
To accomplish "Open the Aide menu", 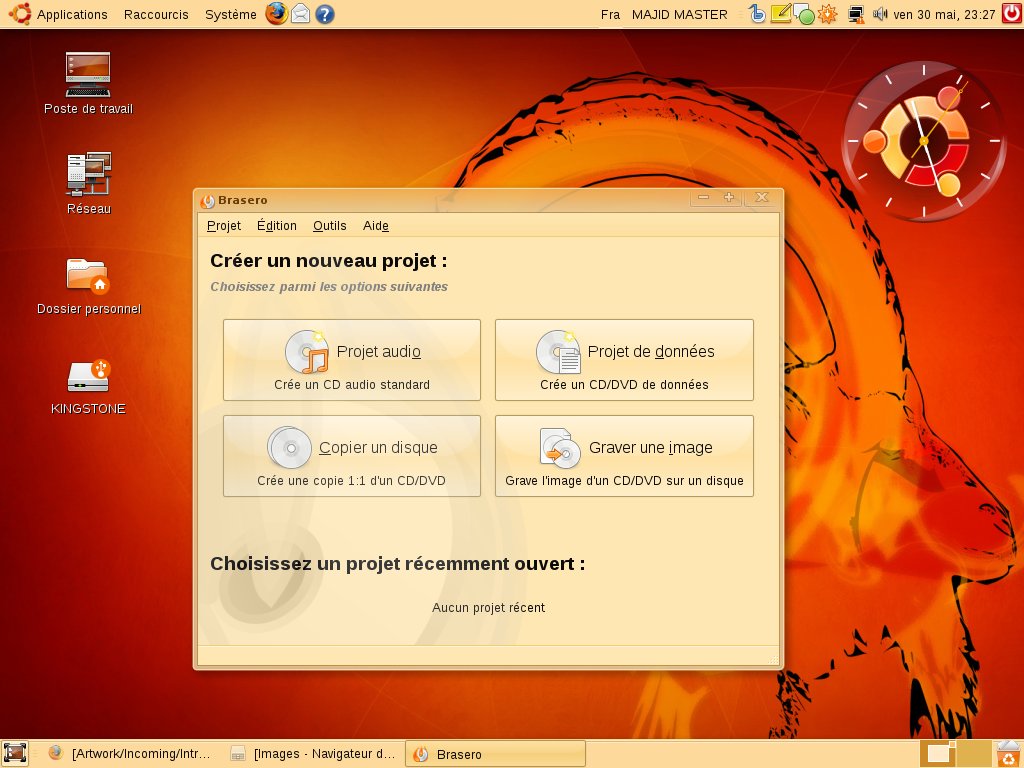I will tap(376, 226).
